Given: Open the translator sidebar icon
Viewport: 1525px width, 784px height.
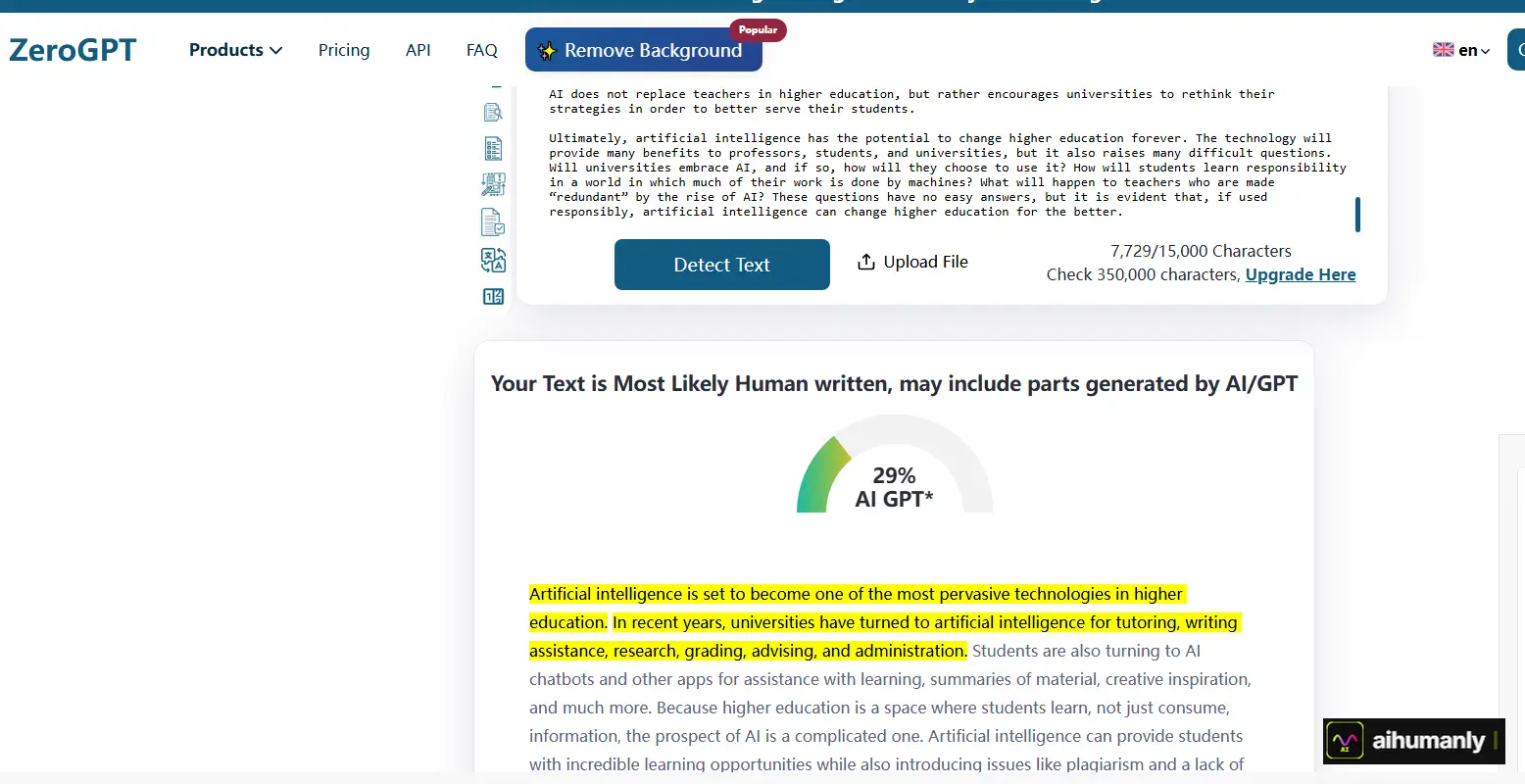Looking at the screenshot, I should coord(493,260).
